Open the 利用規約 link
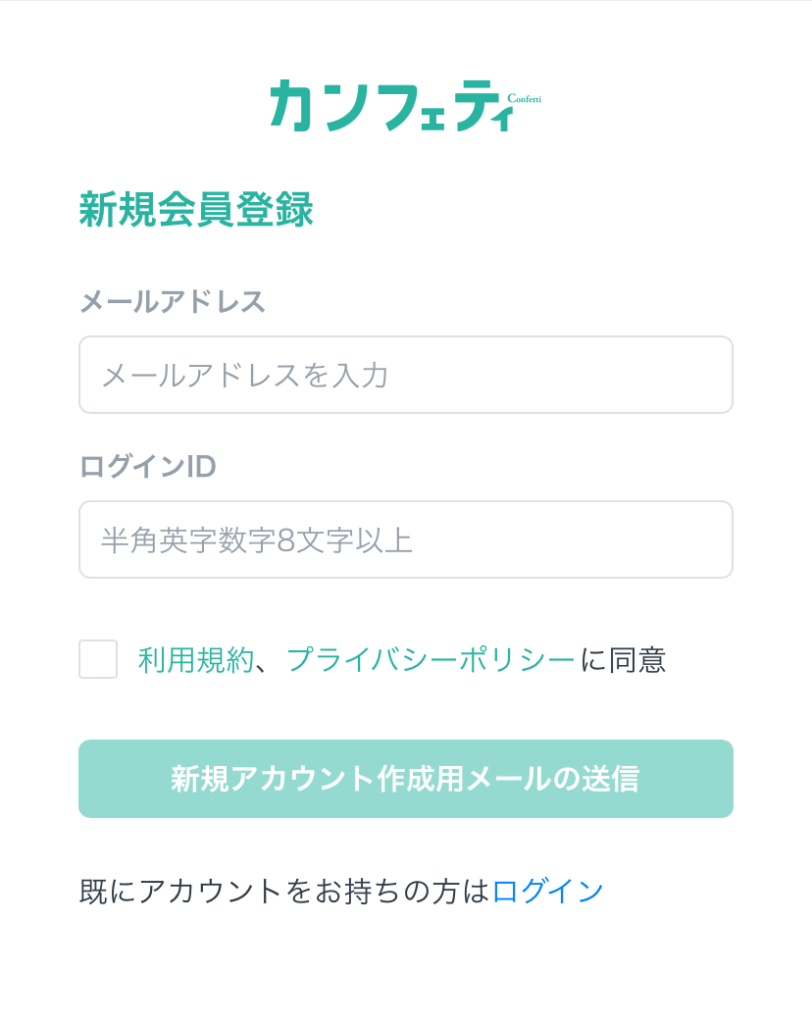 pyautogui.click(x=195, y=660)
